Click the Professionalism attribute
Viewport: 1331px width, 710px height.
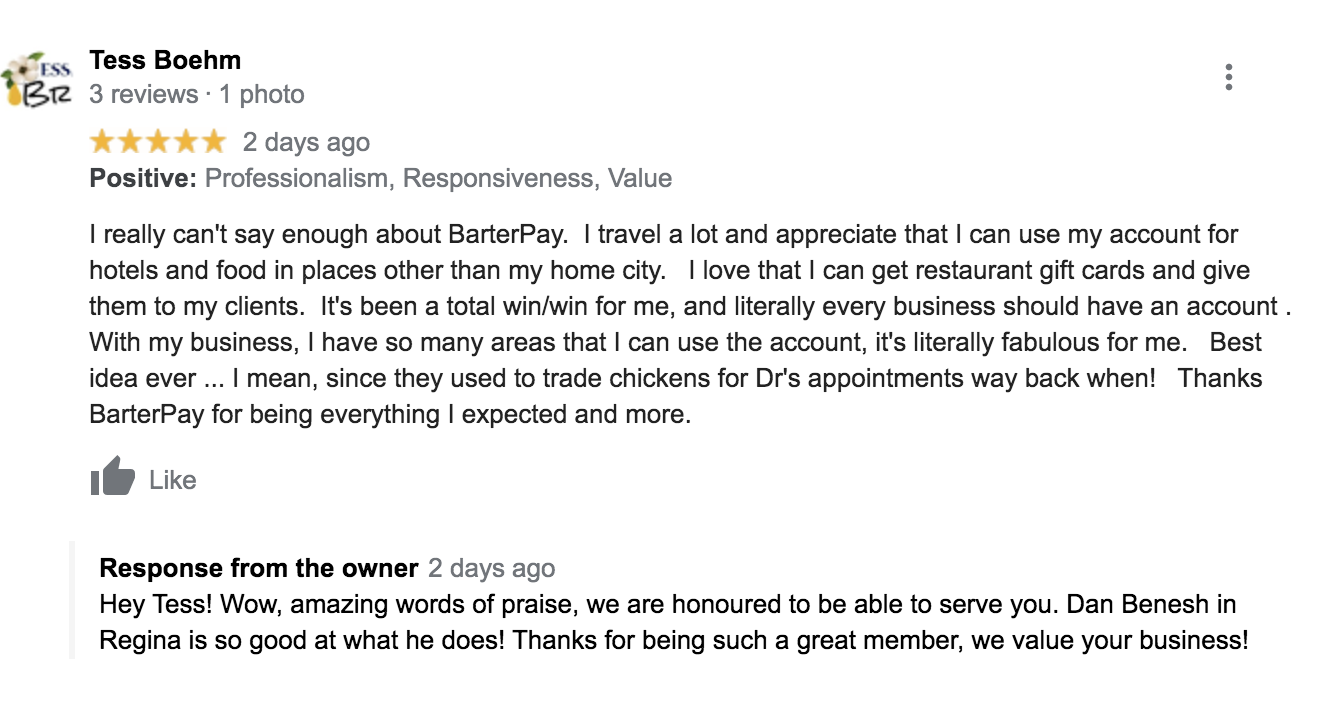click(296, 179)
